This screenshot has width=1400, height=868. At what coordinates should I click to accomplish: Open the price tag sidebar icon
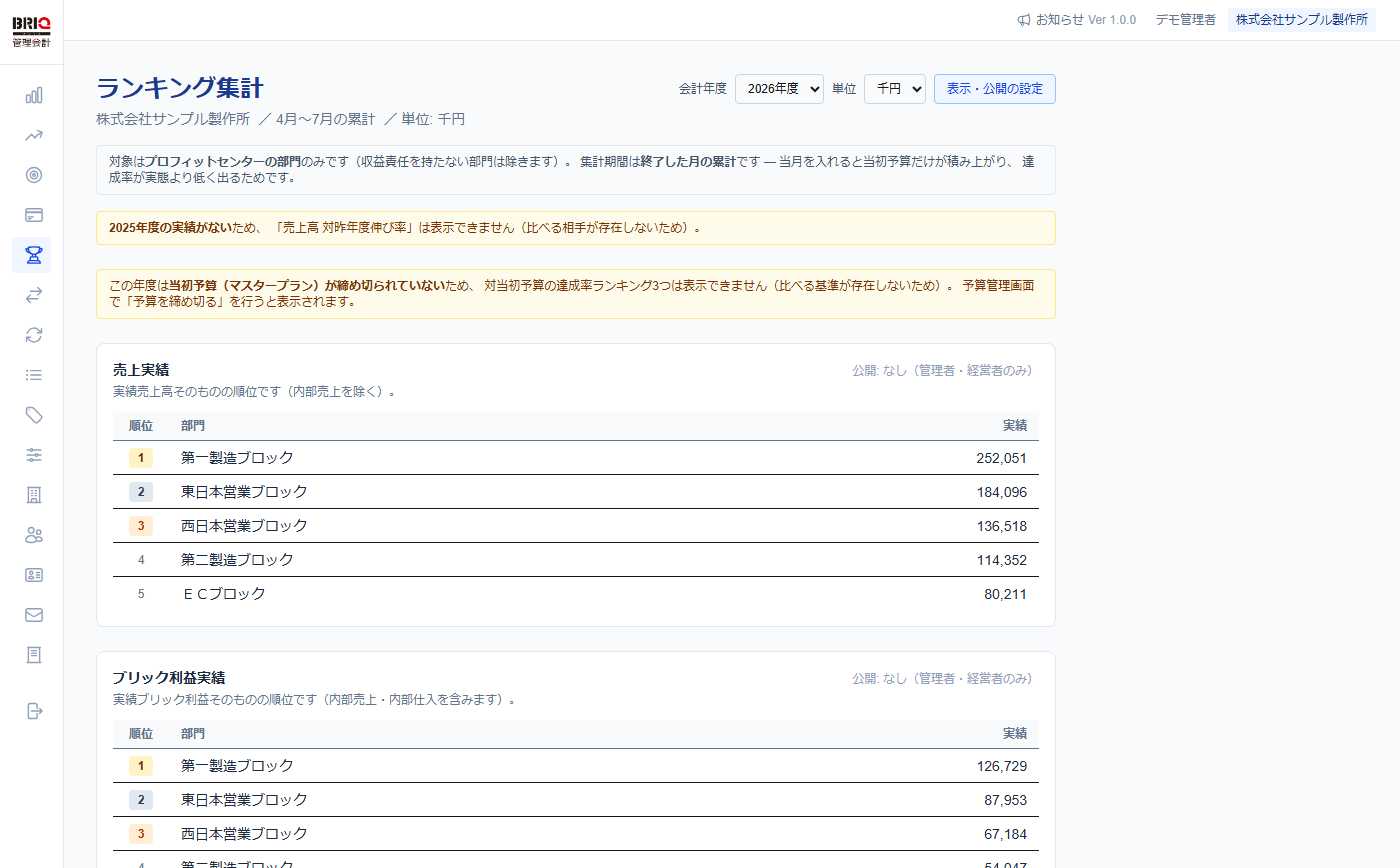coord(34,415)
